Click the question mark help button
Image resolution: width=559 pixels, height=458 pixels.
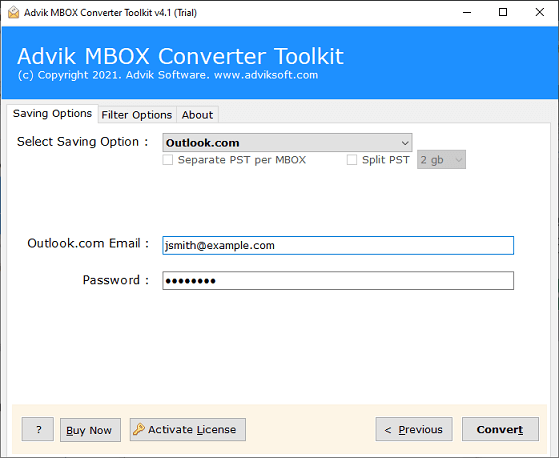(38, 429)
